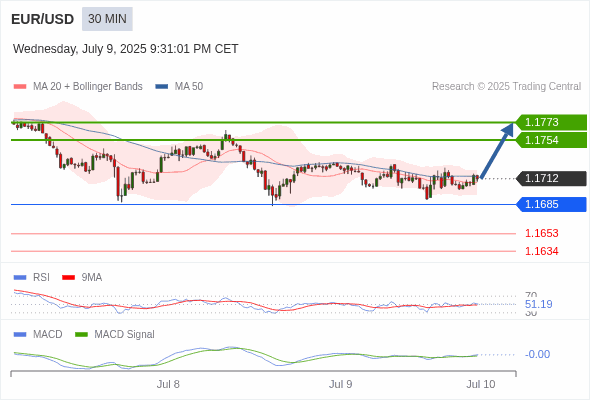Click the 1.1653 support level label
The width and height of the screenshot is (590, 400).
point(541,233)
